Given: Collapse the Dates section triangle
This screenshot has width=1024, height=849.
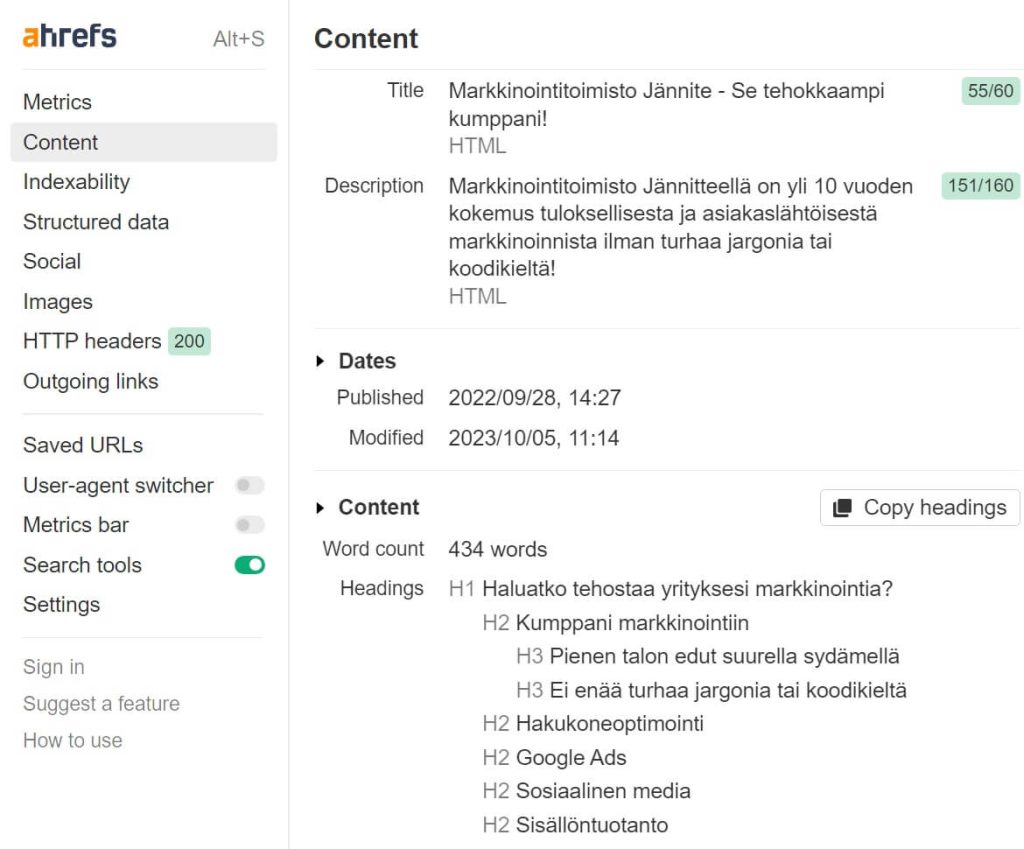Looking at the screenshot, I should [321, 362].
